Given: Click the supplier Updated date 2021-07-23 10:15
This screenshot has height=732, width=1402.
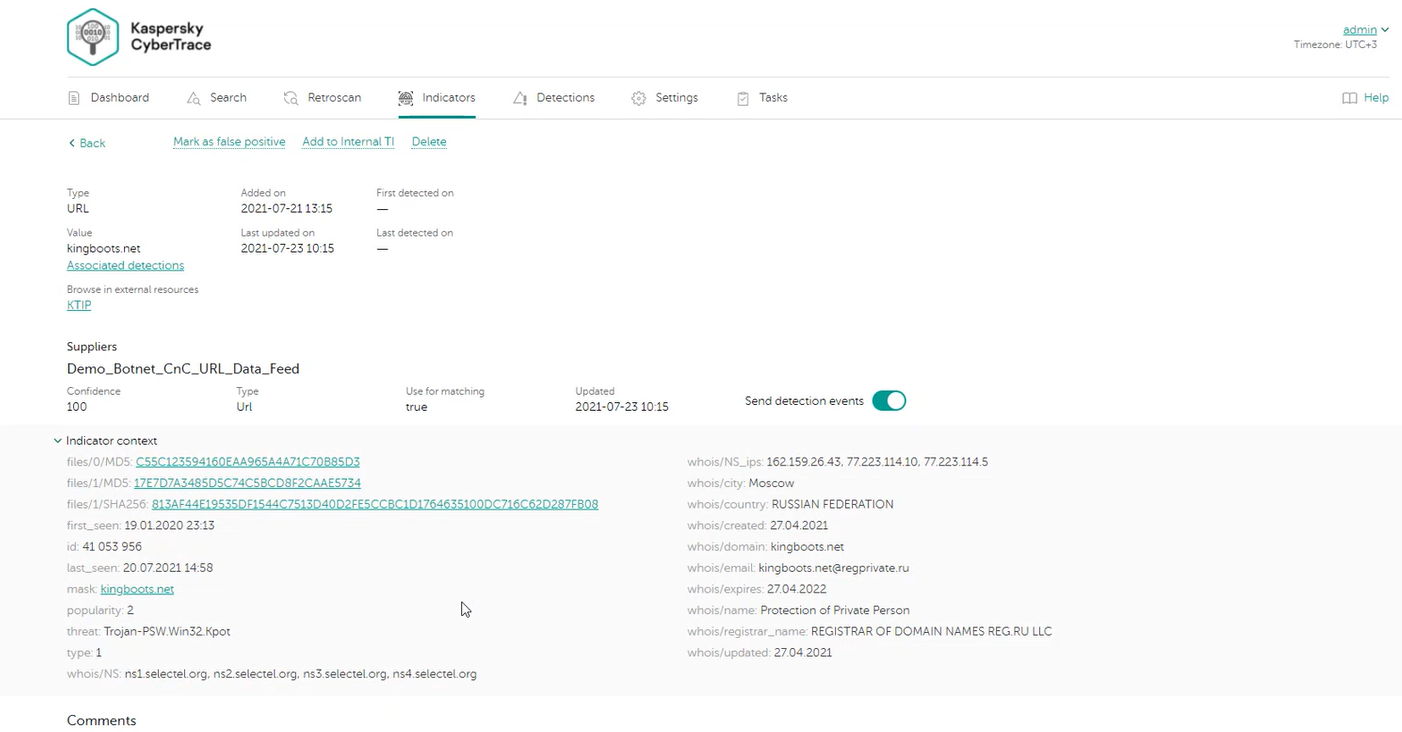Looking at the screenshot, I should pyautogui.click(x=622, y=407).
